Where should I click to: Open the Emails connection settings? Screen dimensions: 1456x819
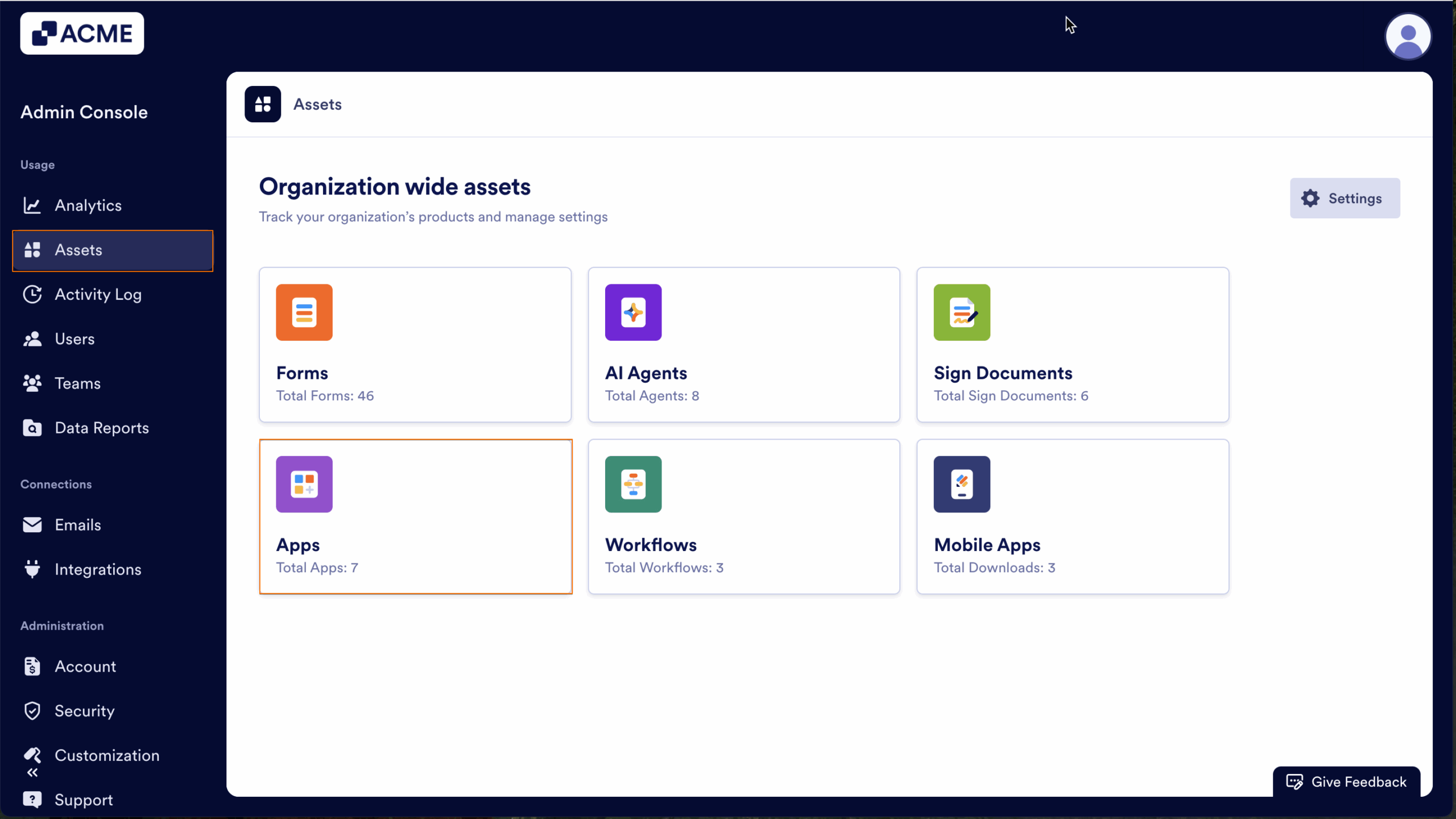77,525
